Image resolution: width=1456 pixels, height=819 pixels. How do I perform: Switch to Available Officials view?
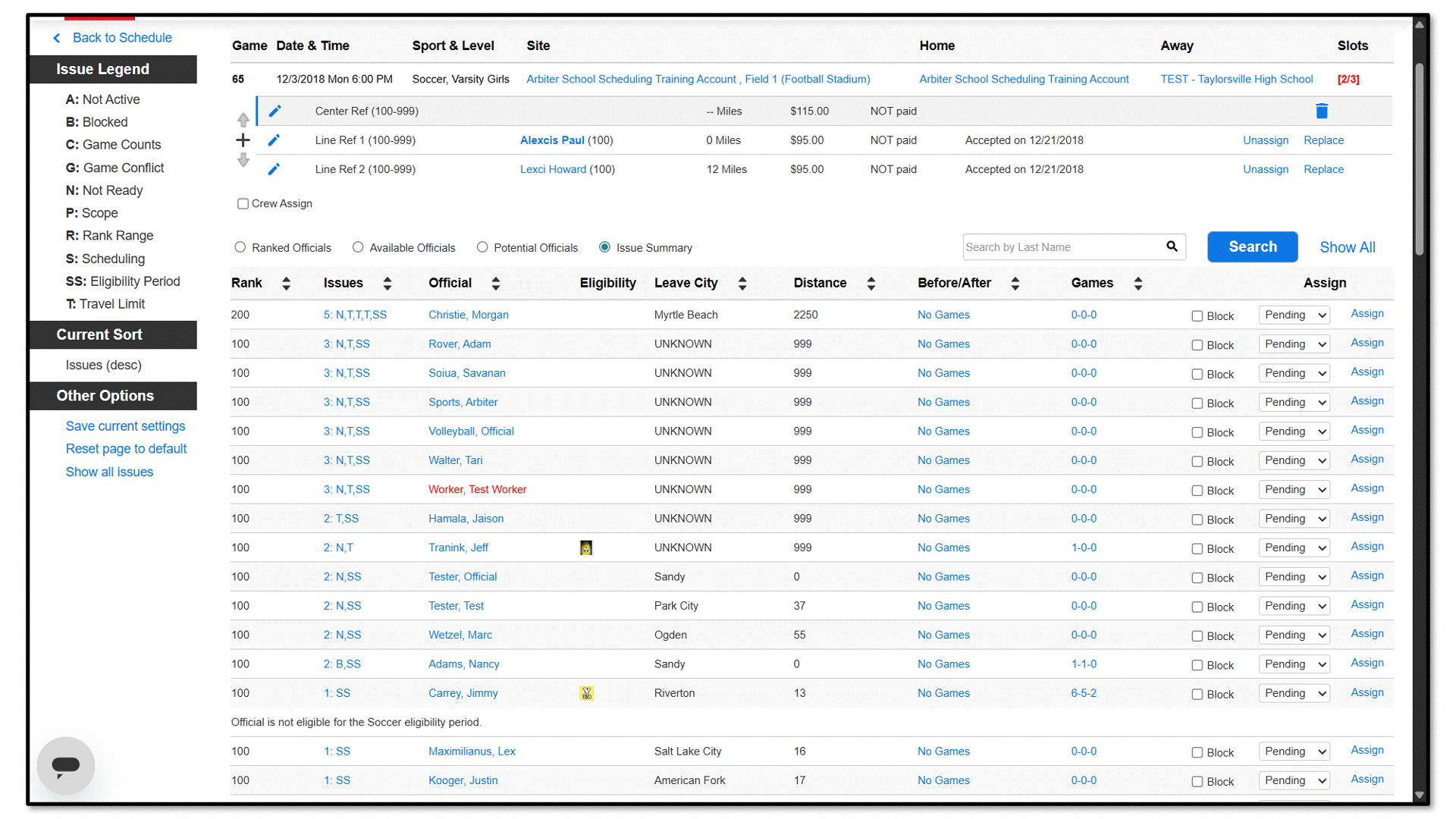tap(358, 247)
